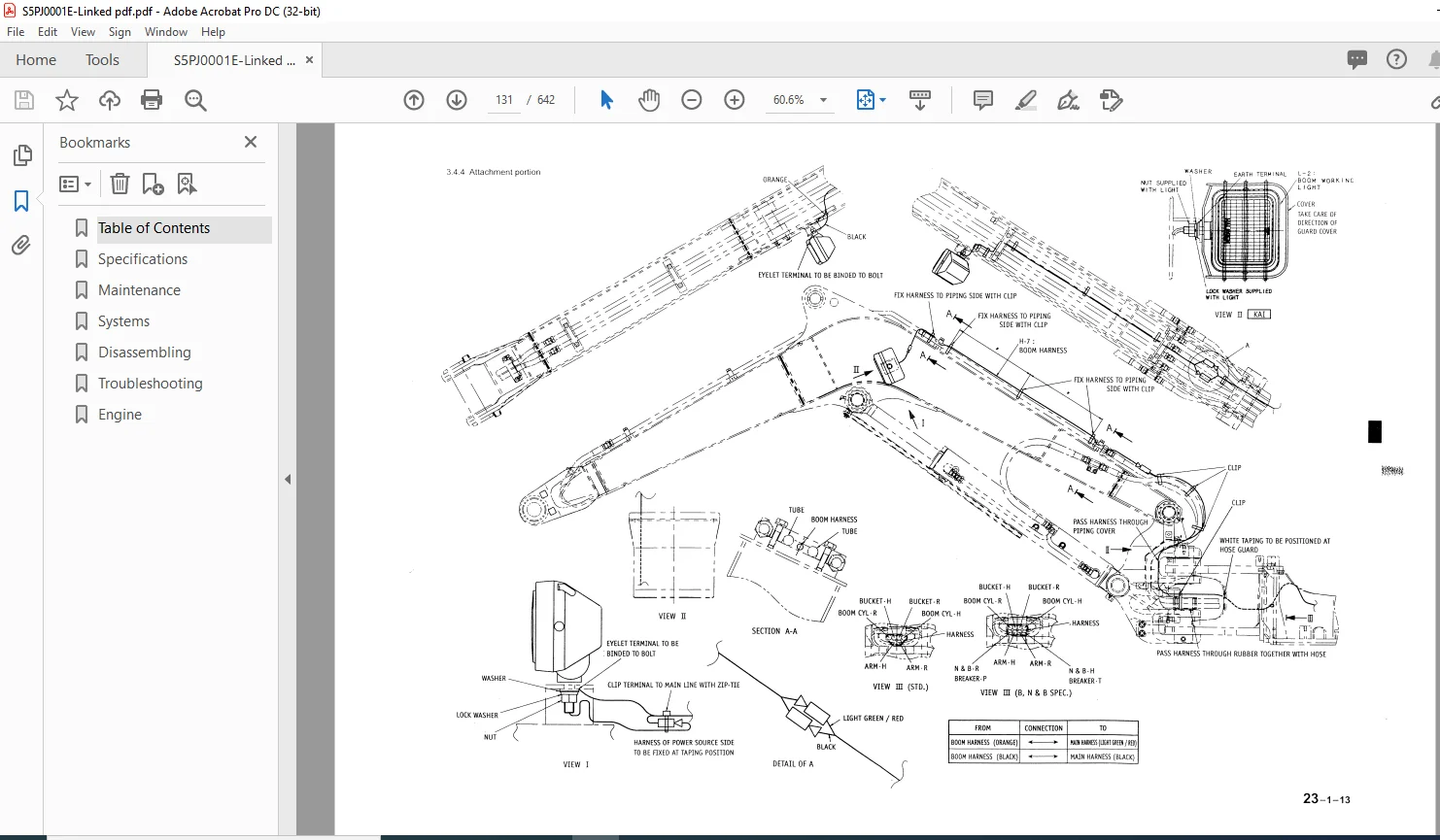
Task: Open Disassembling bookmark
Action: point(144,353)
